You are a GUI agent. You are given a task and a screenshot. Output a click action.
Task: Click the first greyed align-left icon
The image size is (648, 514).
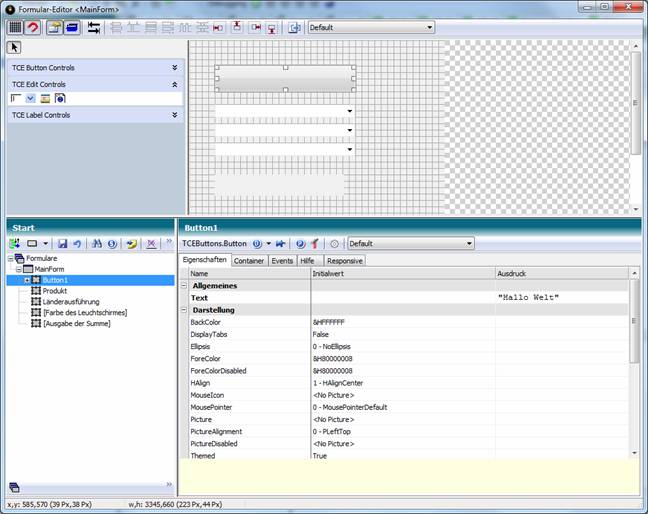click(x=116, y=28)
